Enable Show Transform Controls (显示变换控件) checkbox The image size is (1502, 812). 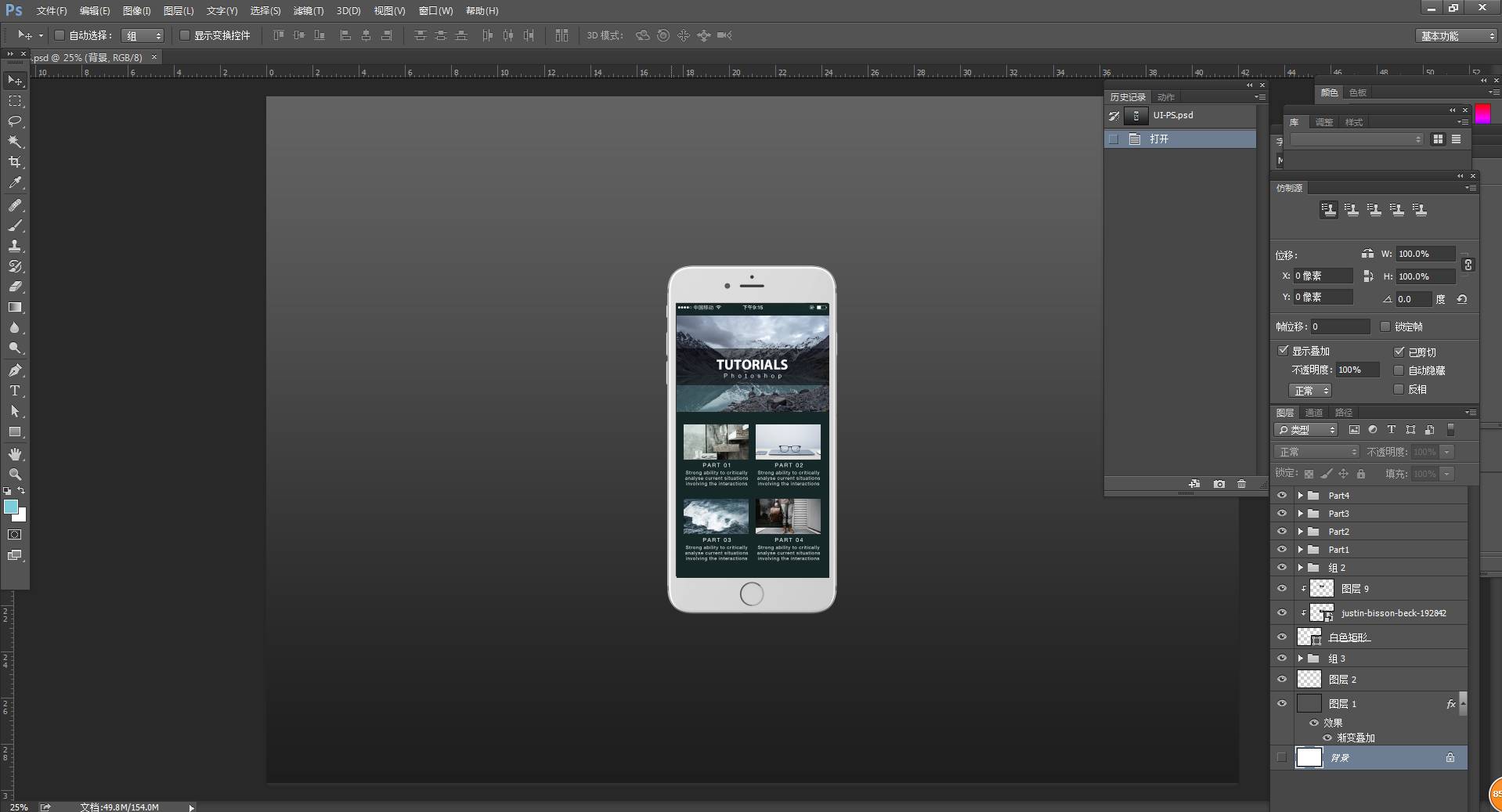[x=185, y=35]
